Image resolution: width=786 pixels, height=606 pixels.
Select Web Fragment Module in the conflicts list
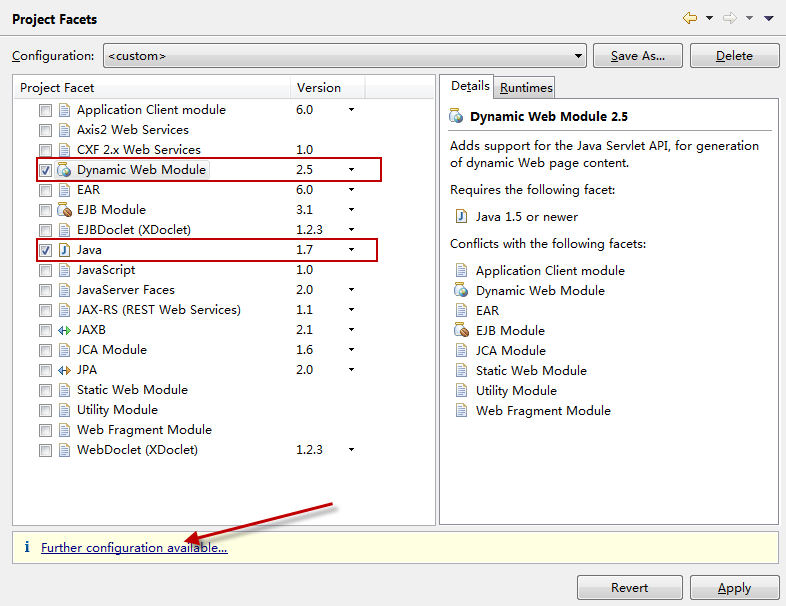pos(543,411)
